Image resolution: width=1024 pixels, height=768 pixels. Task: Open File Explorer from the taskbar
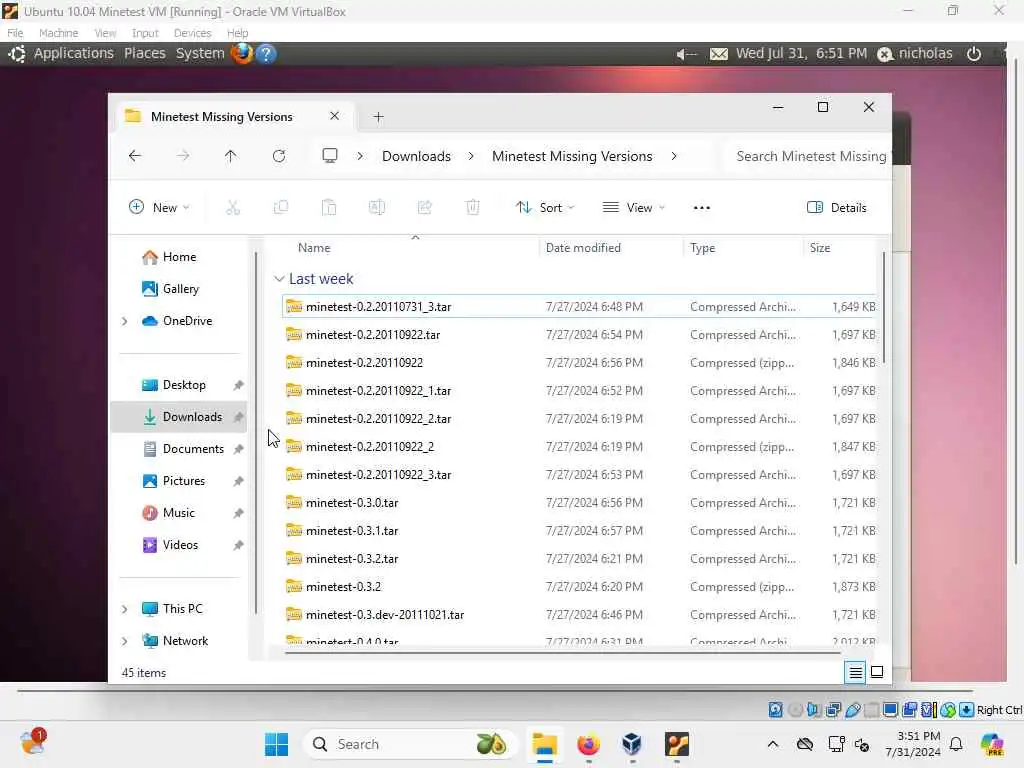(x=544, y=744)
